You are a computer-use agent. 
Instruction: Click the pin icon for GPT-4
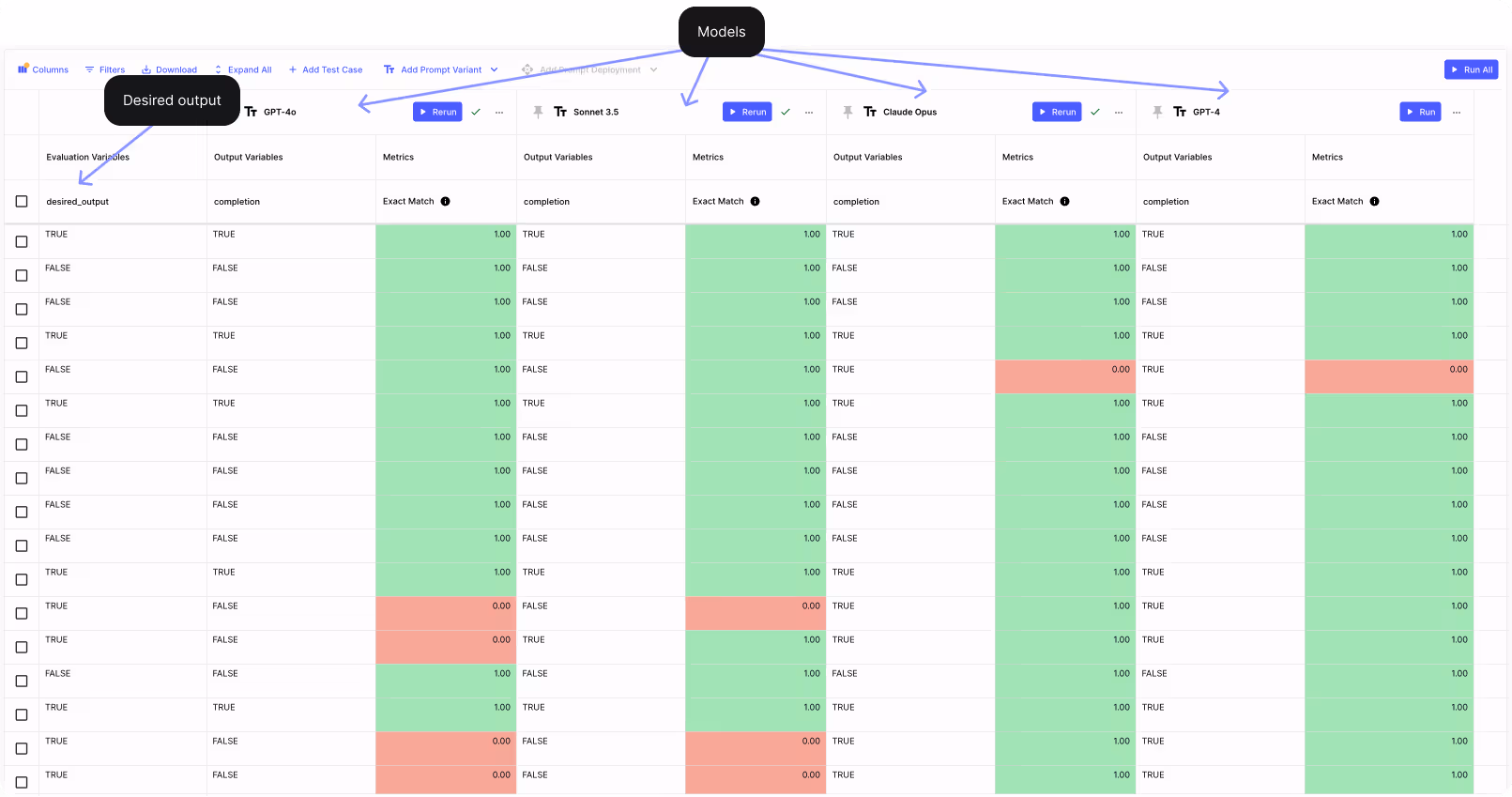coord(1157,112)
